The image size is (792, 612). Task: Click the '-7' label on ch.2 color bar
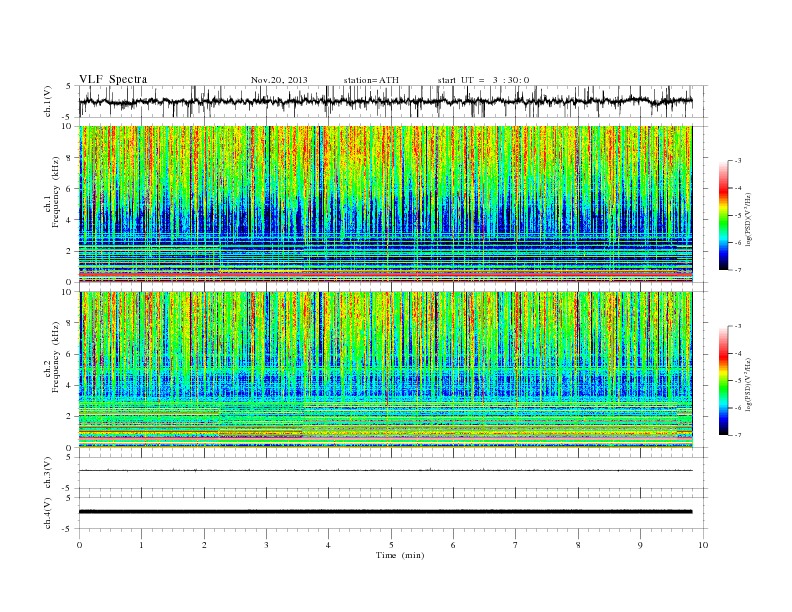click(737, 435)
